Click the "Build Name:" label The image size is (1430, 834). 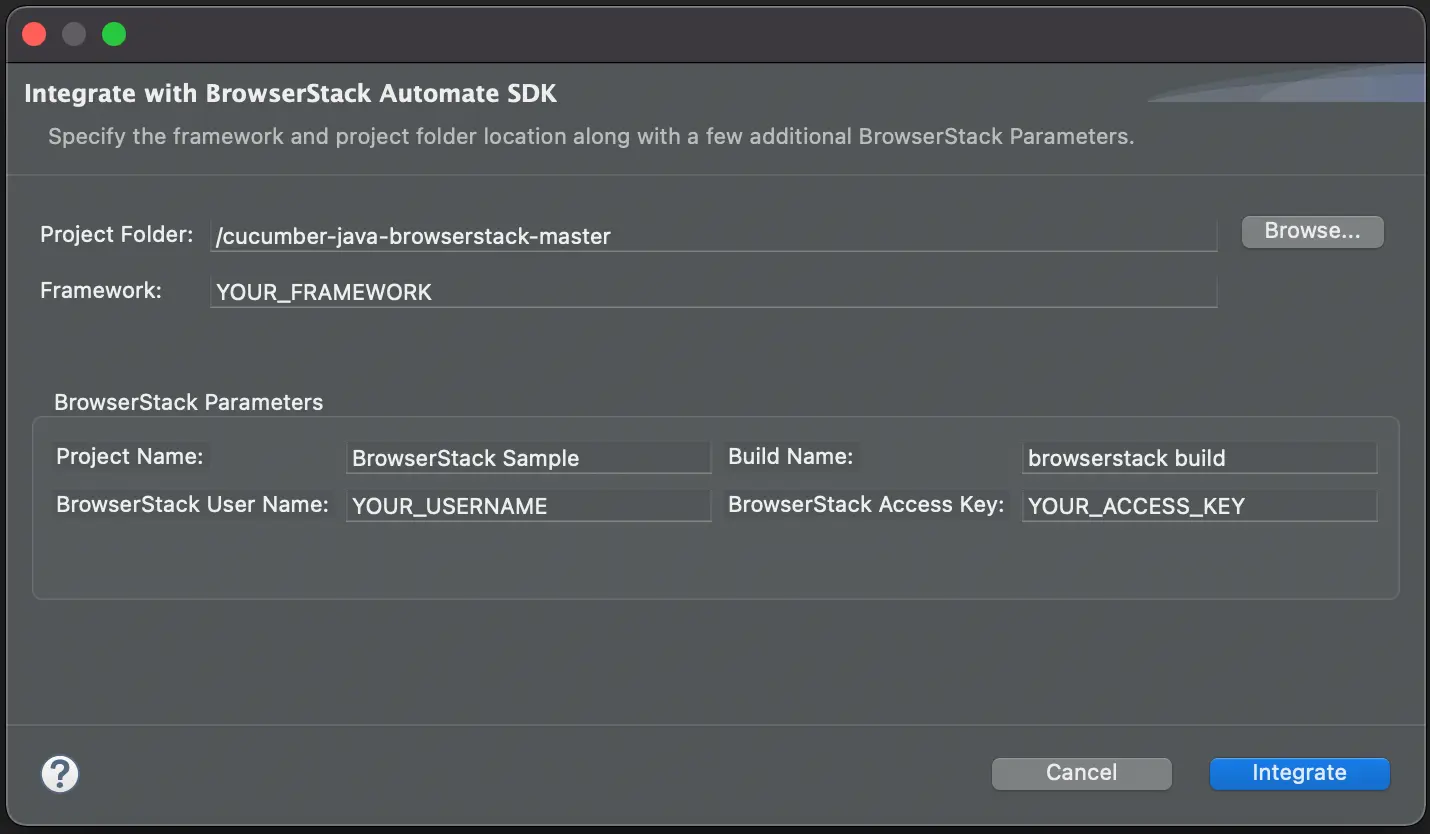point(790,457)
